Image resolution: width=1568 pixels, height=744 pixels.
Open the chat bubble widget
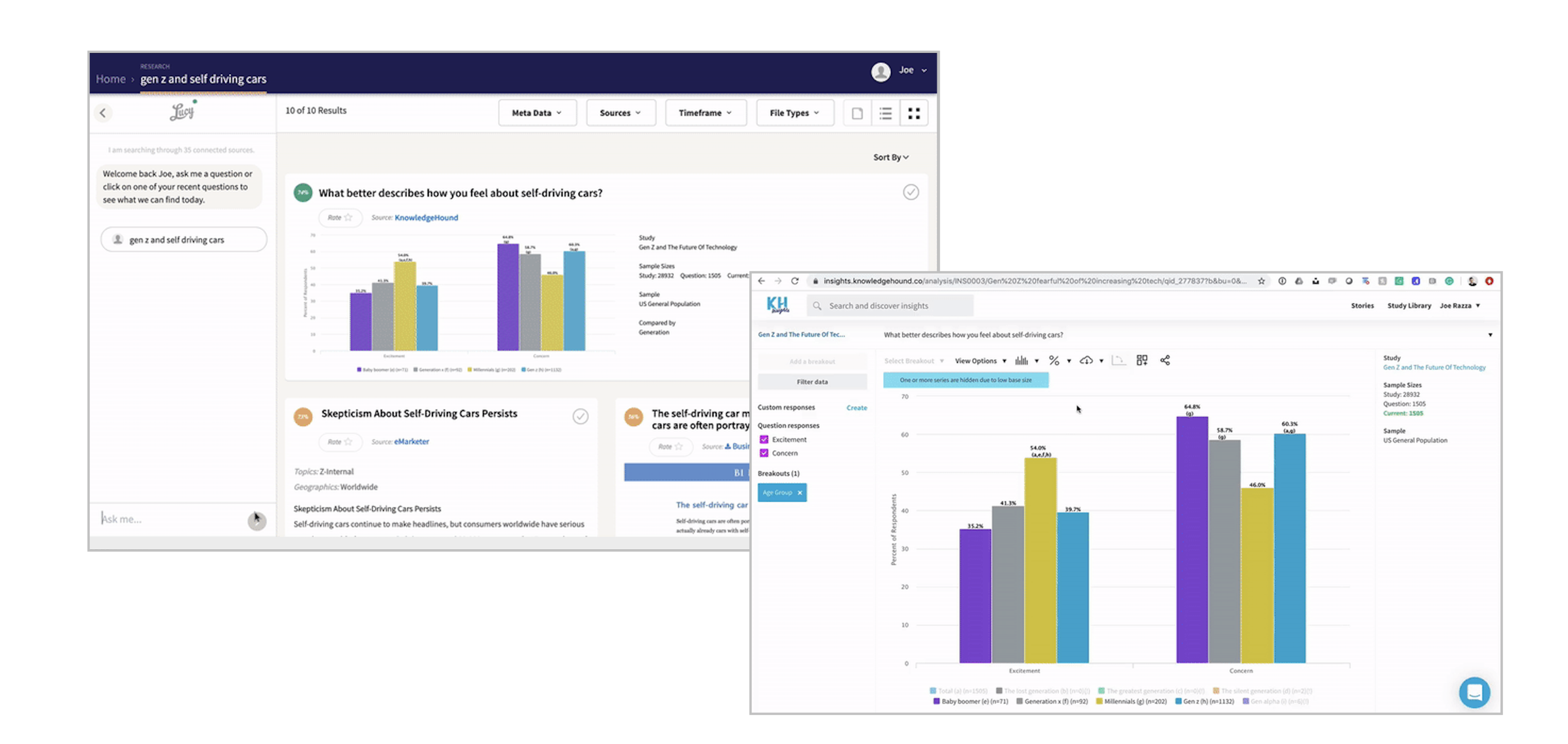point(1474,692)
